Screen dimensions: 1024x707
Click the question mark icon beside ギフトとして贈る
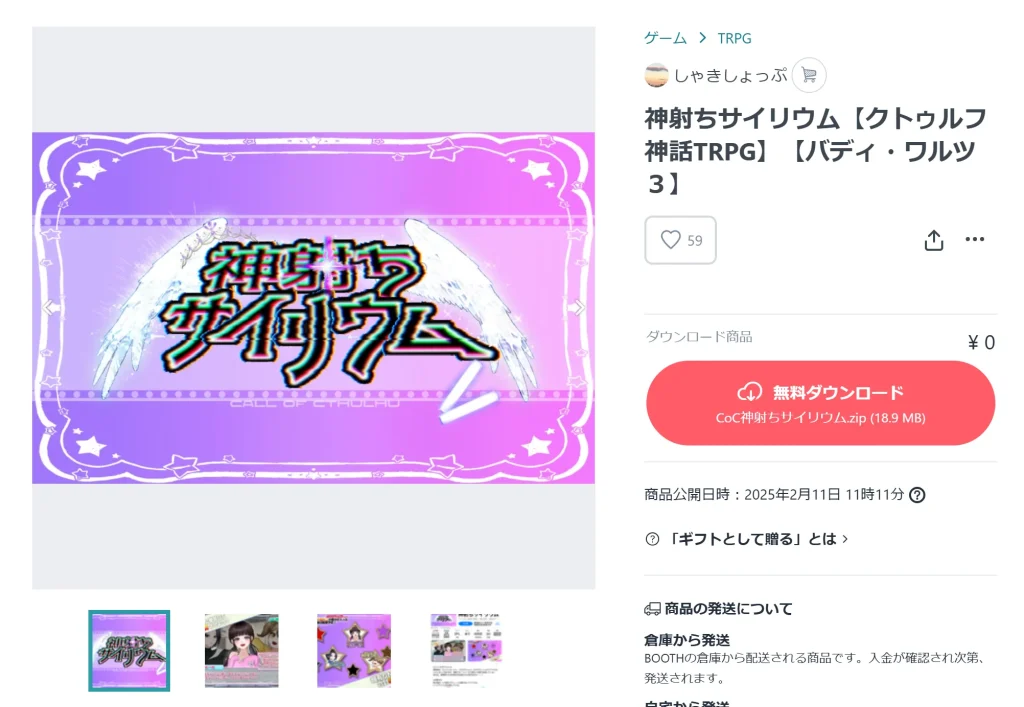tap(652, 539)
